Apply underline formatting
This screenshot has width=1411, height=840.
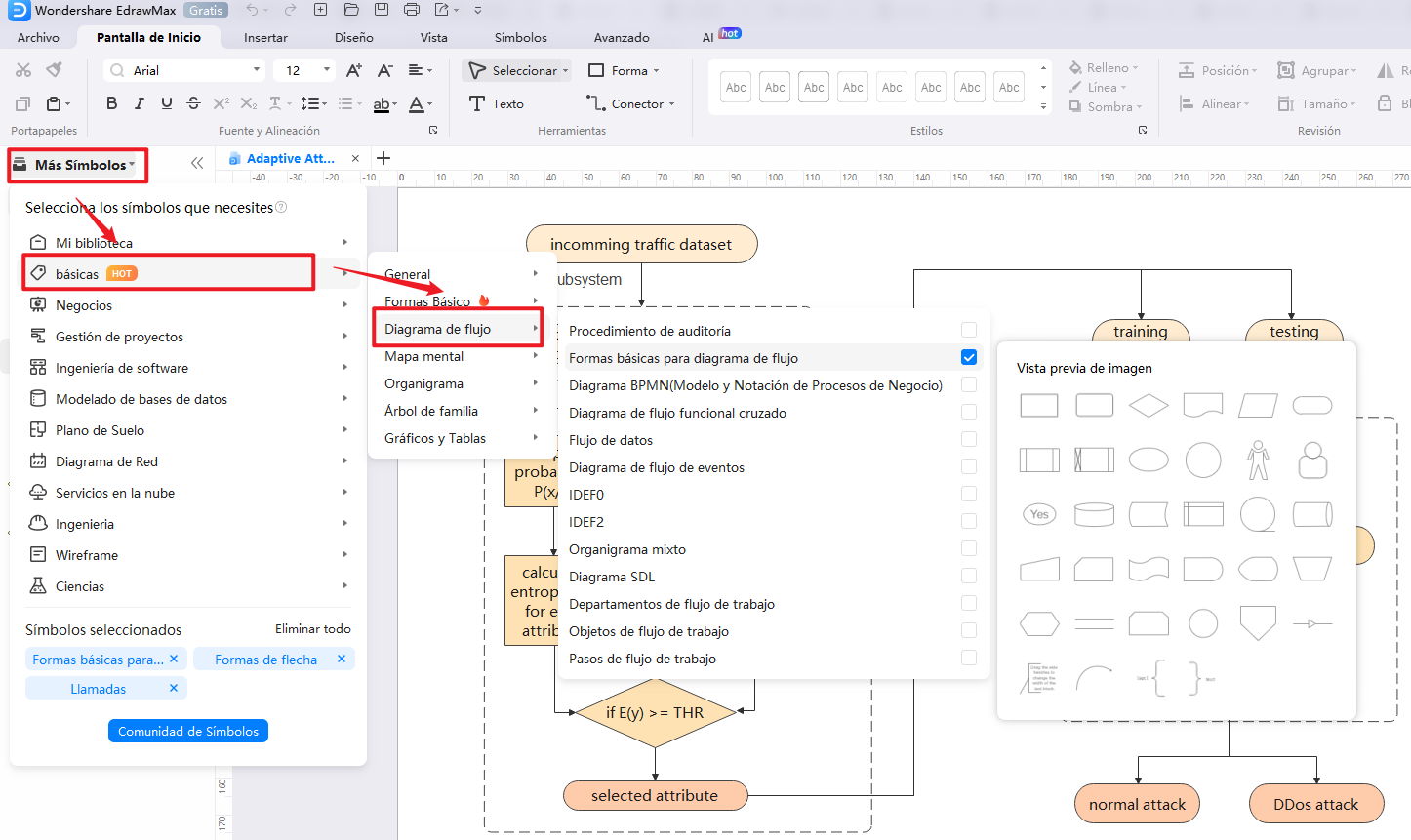tap(166, 102)
